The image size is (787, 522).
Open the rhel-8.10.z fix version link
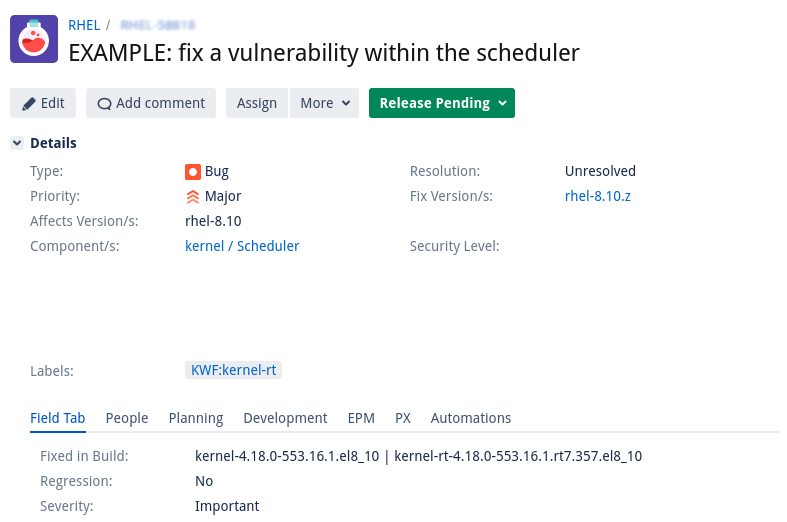click(597, 196)
